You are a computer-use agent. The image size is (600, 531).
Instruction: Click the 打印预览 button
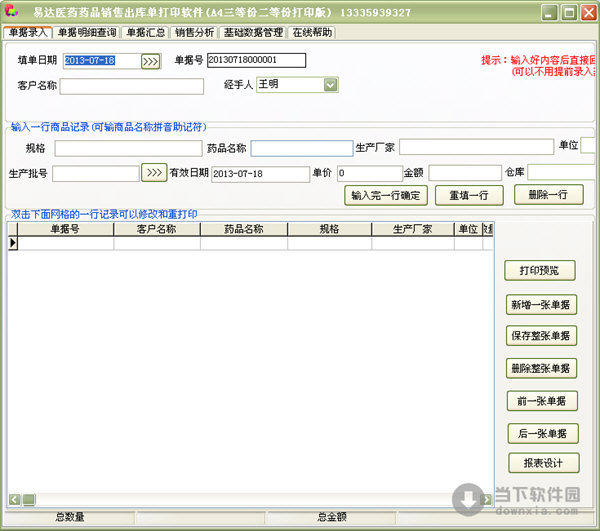pos(540,270)
